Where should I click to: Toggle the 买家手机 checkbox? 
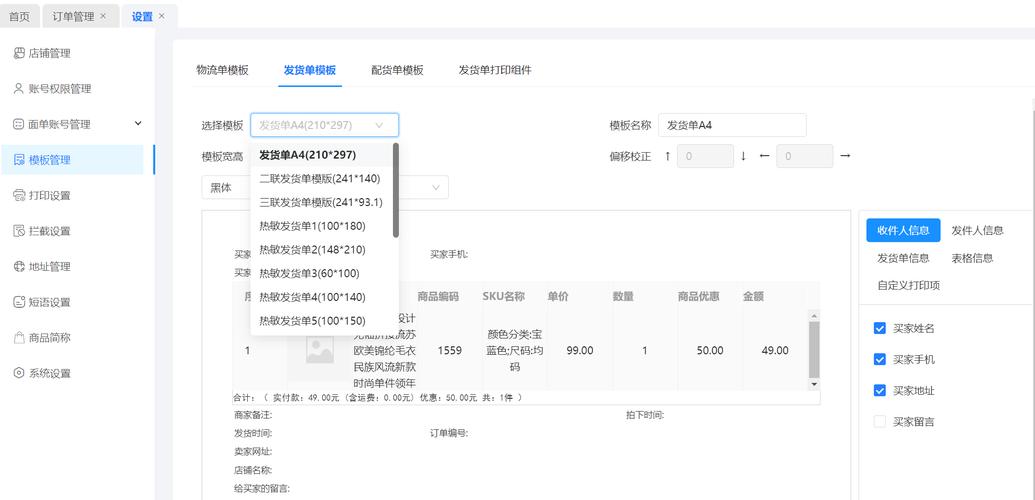(x=880, y=359)
